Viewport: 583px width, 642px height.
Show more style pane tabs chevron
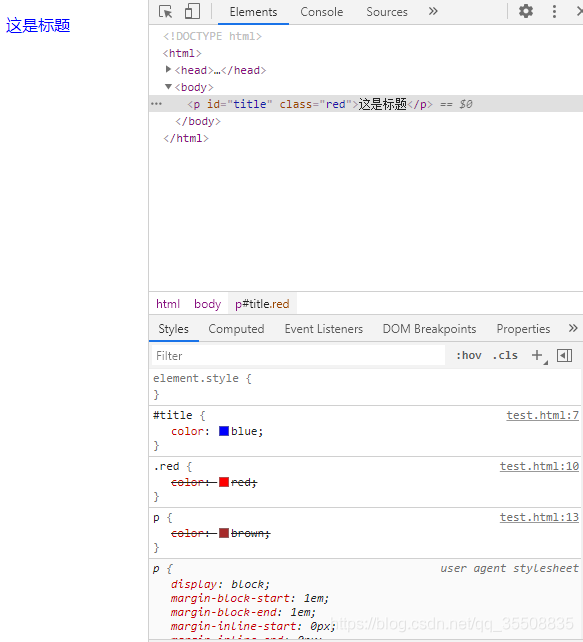coord(573,328)
